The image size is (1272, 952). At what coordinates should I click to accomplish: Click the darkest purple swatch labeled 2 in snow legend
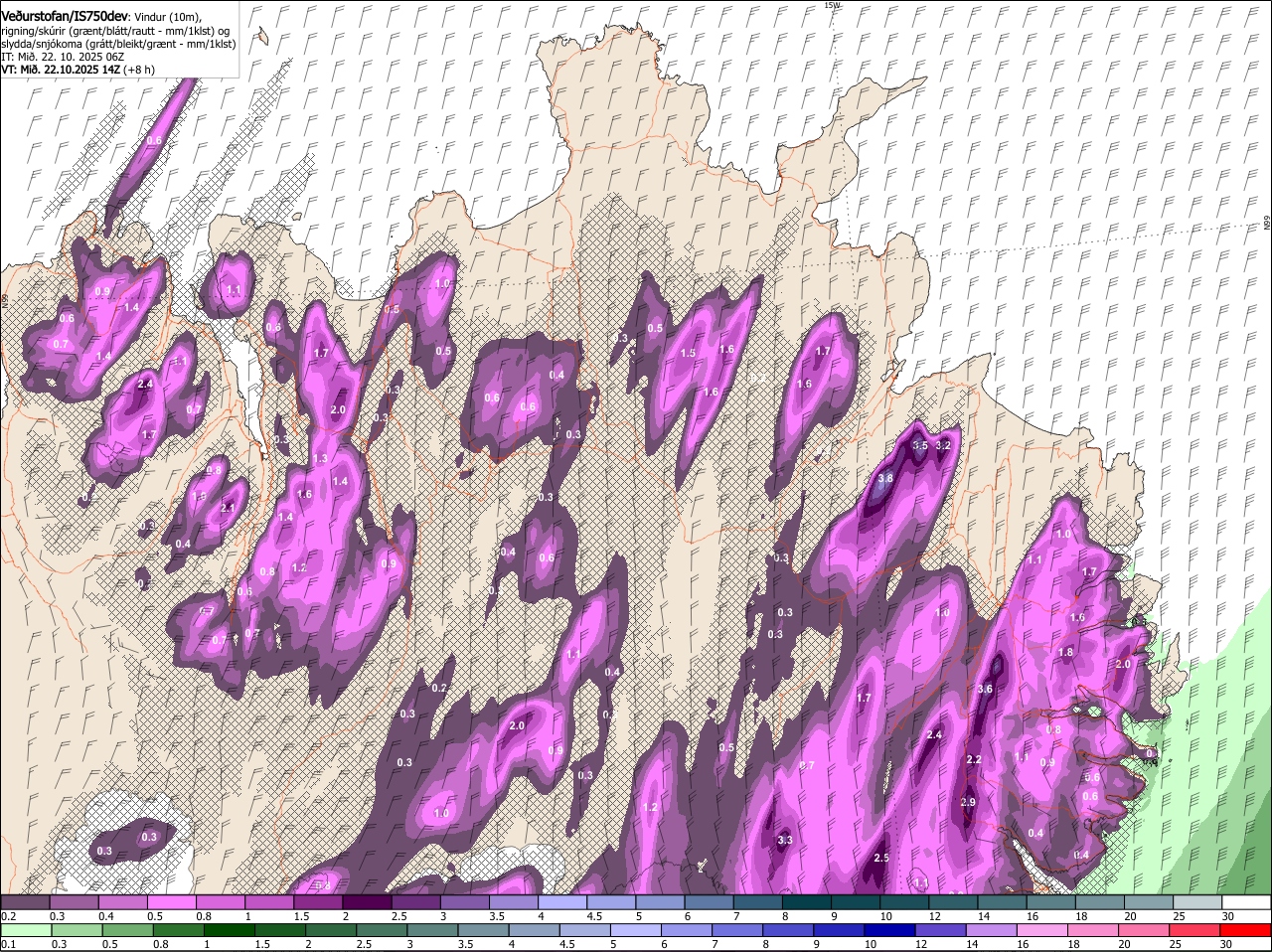(x=367, y=902)
